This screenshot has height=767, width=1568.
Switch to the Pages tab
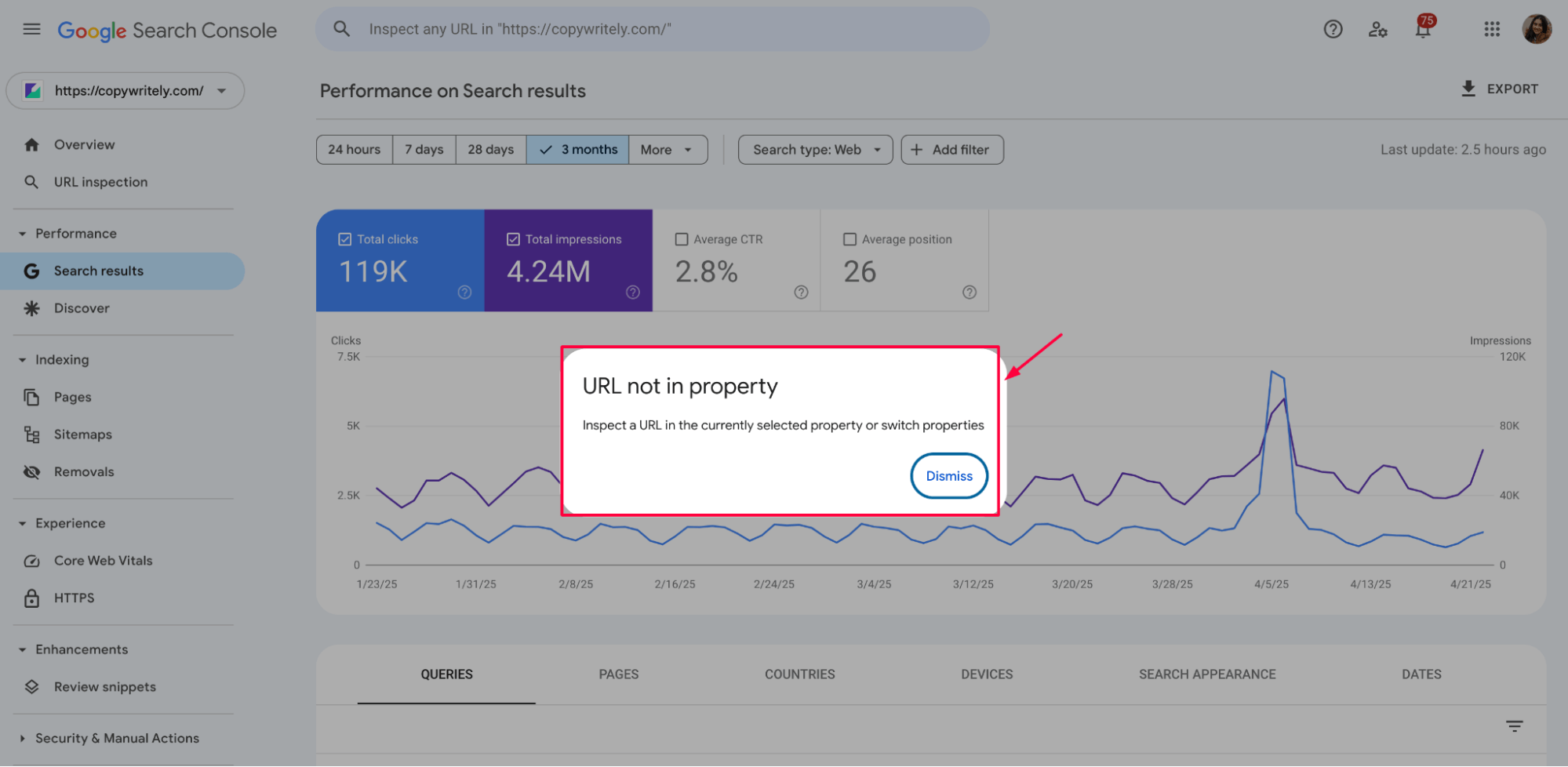coord(619,674)
